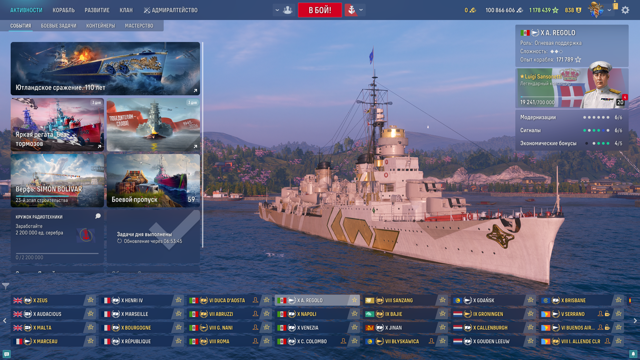Switch to the Контейнеры tab
The image size is (640, 360).
(100, 25)
